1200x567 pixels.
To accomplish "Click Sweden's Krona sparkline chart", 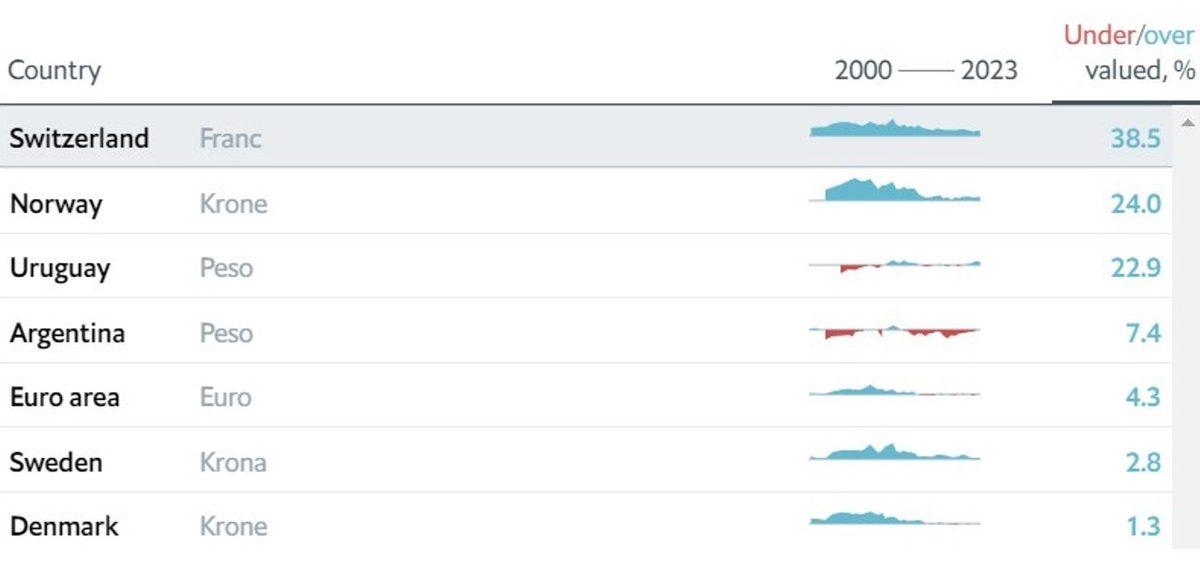I will (895, 454).
